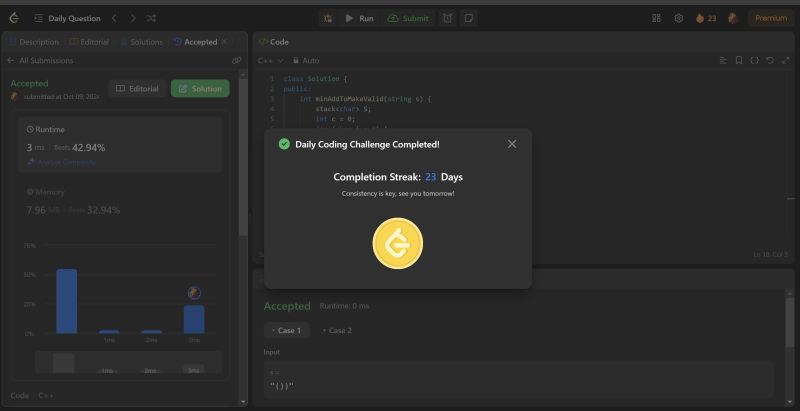The width and height of the screenshot is (800, 411).
Task: Close the Accepted tab
Action: pyautogui.click(x=224, y=41)
